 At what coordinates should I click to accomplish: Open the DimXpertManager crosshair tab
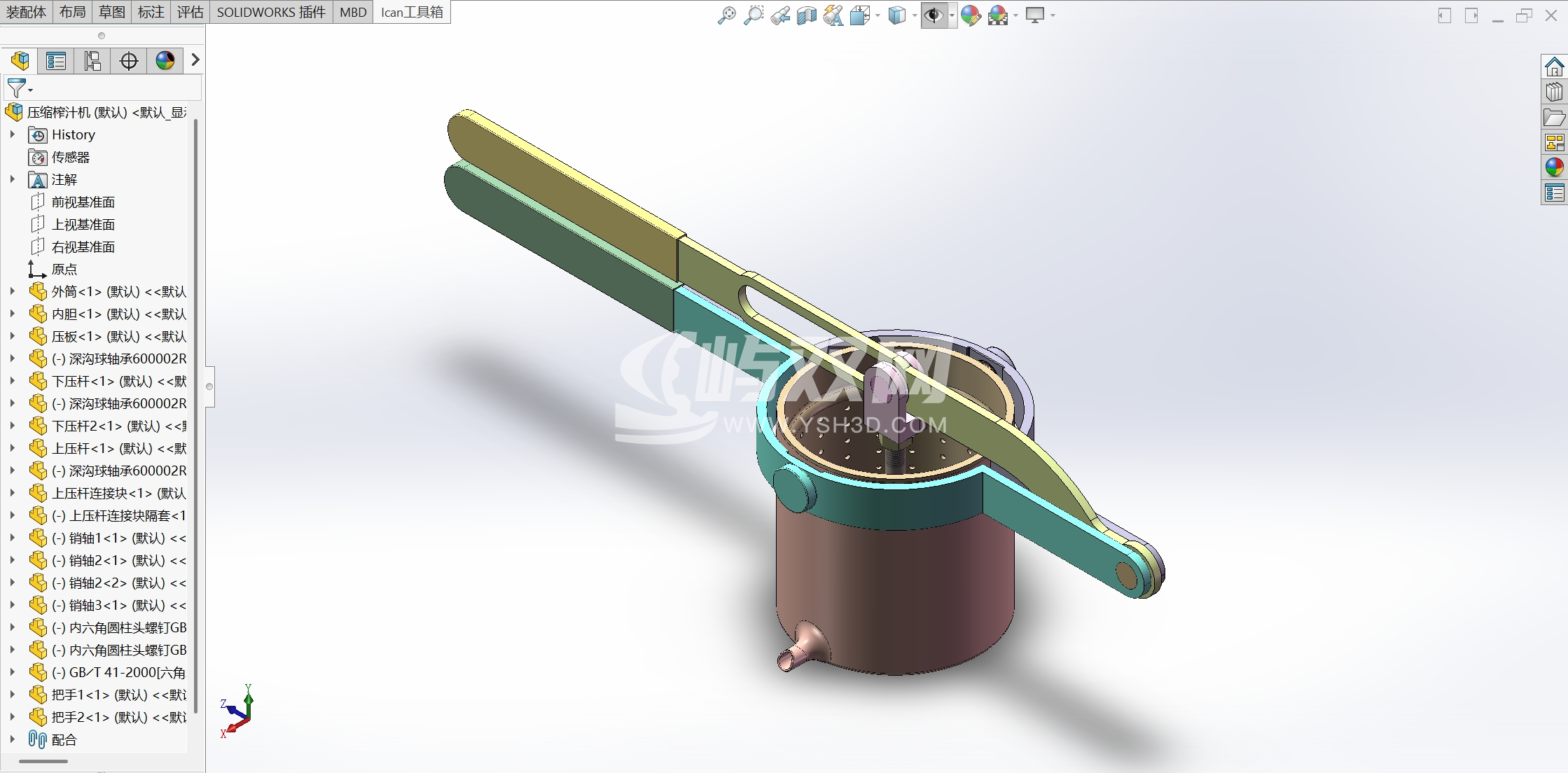coord(129,61)
